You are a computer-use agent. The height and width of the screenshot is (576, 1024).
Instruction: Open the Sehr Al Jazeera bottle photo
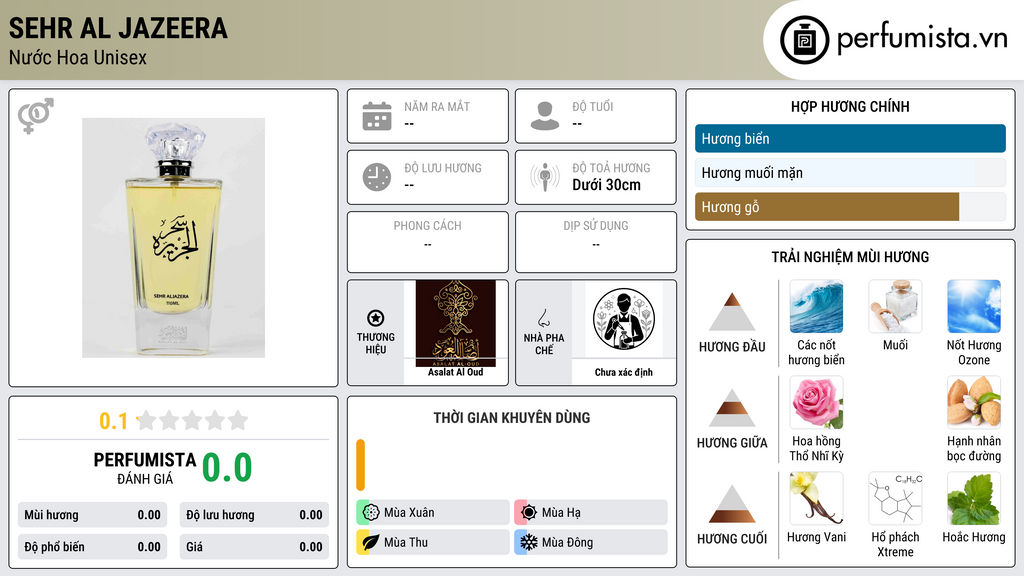174,238
